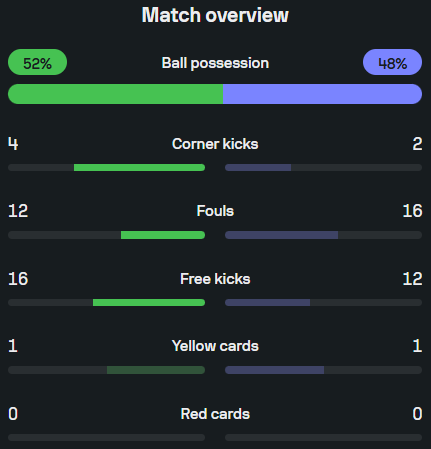Screen dimensions: 431x449
Task: Select the Ball possession label
Action: [215, 63]
